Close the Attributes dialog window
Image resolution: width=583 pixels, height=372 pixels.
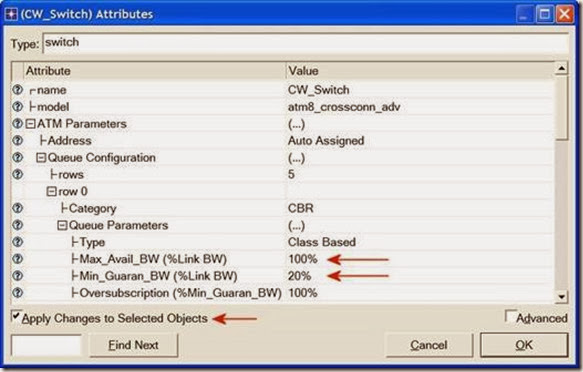(565, 15)
